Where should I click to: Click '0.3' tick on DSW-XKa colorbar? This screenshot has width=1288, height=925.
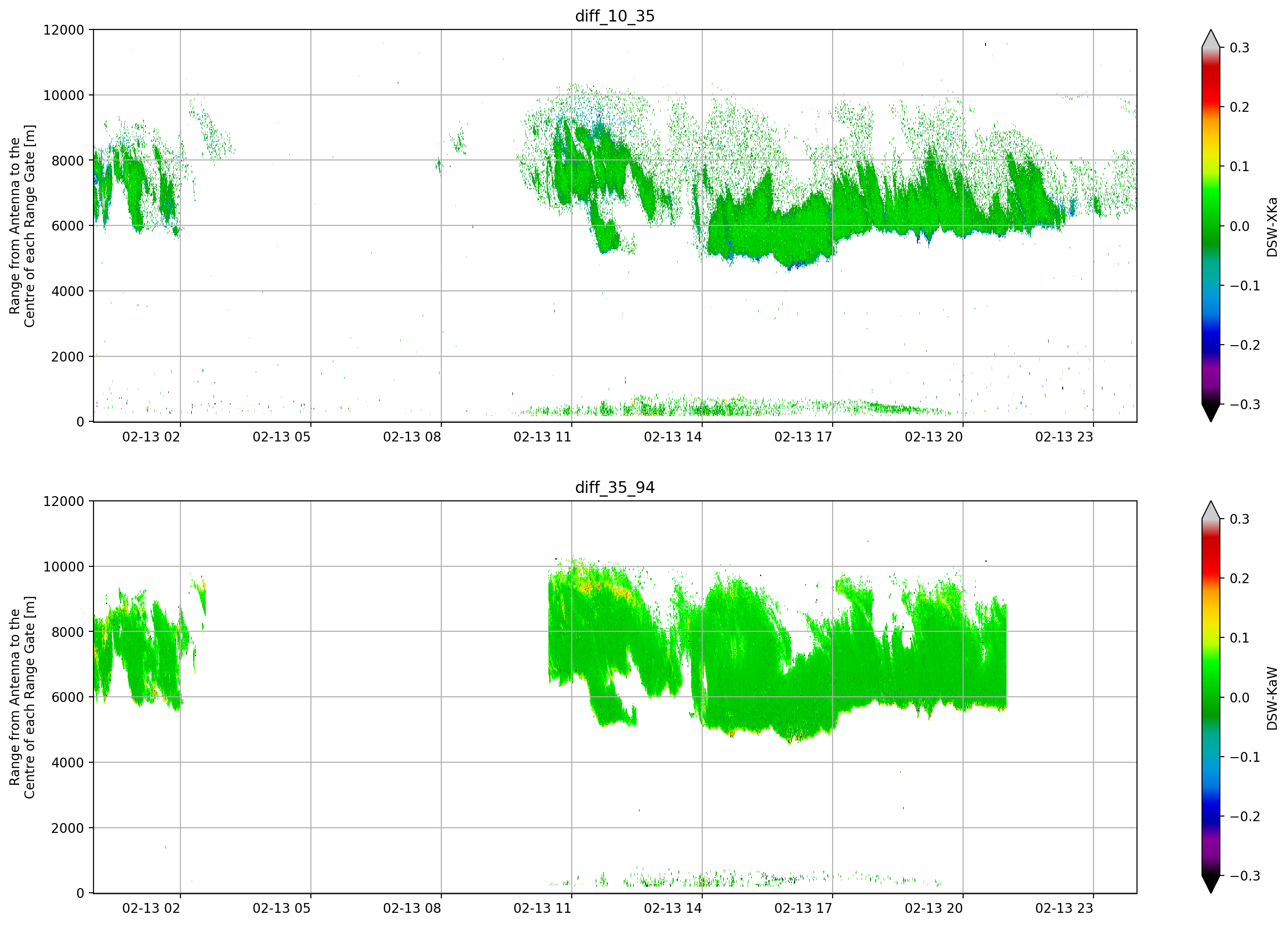pos(1239,48)
